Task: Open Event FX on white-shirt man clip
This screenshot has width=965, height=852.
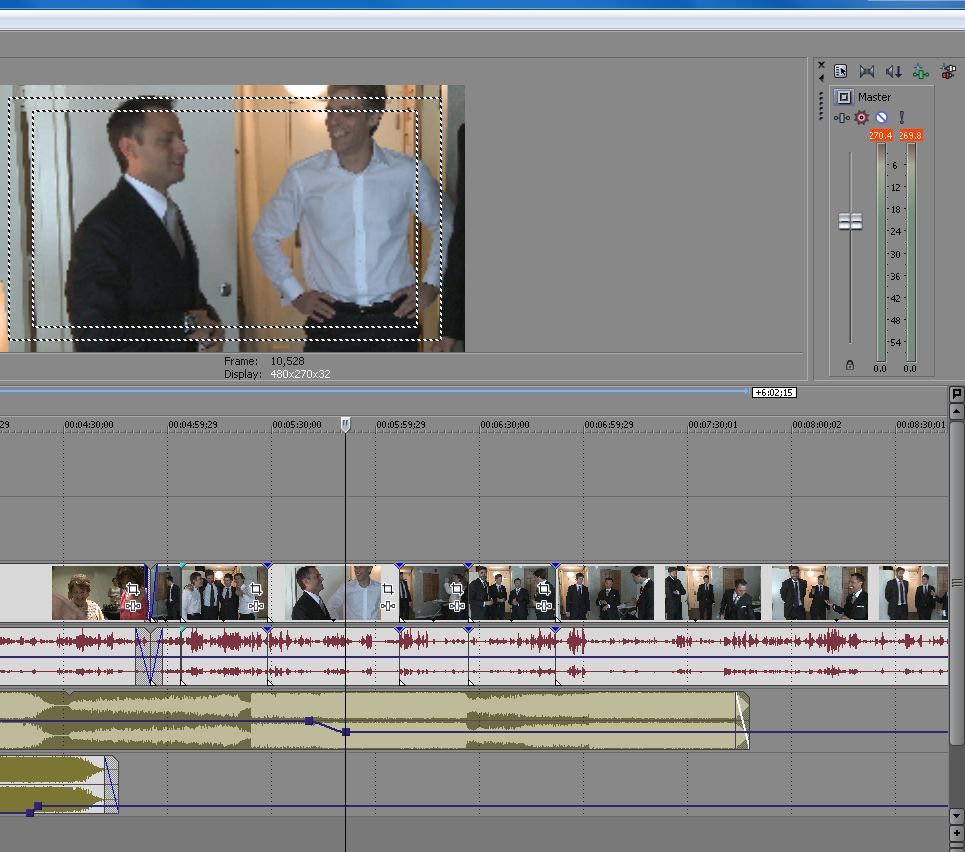Action: tap(388, 606)
